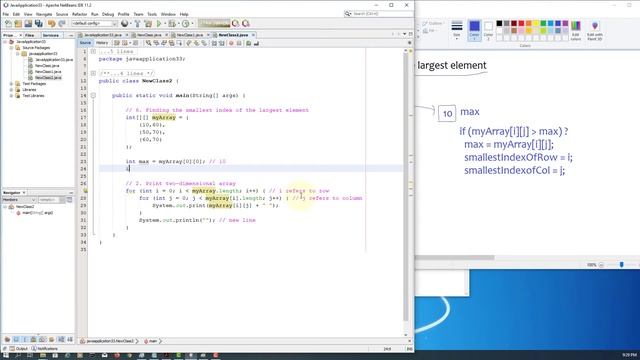Click the History view button
Screen dimensions: 640x360
point(102,43)
